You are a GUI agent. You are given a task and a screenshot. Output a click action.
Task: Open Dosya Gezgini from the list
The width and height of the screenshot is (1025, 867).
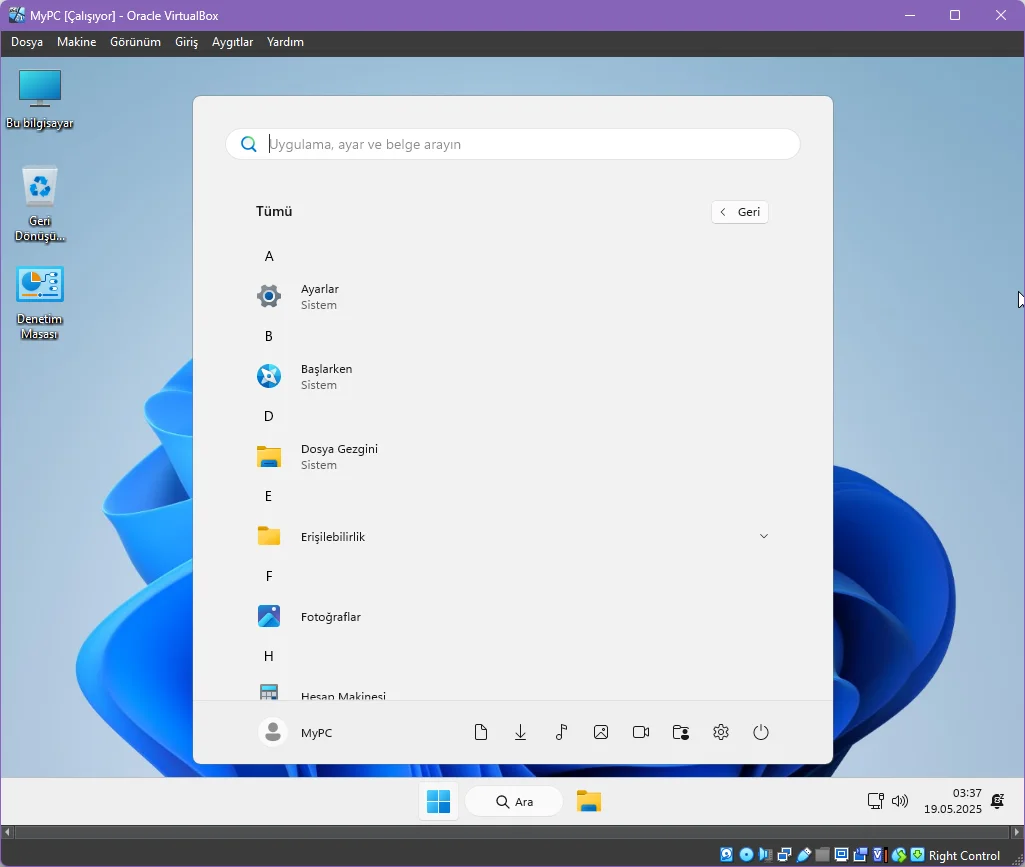pyautogui.click(x=512, y=456)
